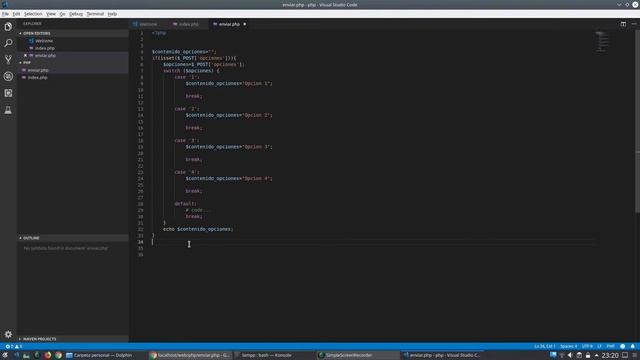Change the UTF-8 file encoding
The width and height of the screenshot is (640, 360).
point(587,347)
